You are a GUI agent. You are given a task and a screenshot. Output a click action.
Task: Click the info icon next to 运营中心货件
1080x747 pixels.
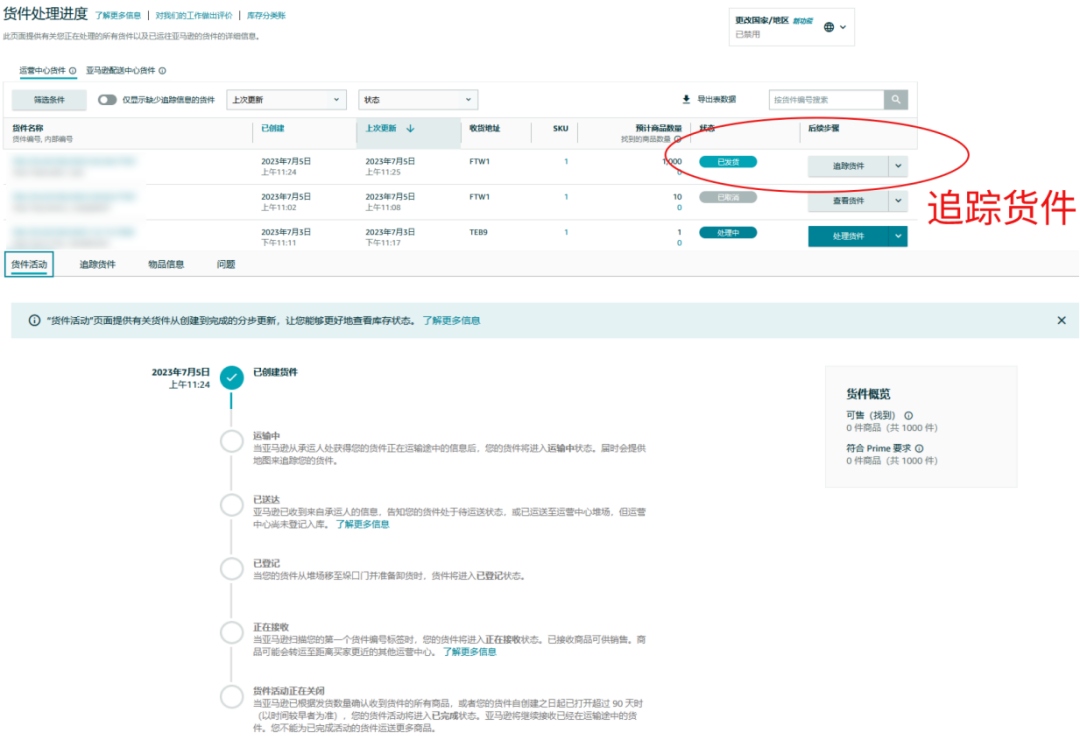(71, 71)
